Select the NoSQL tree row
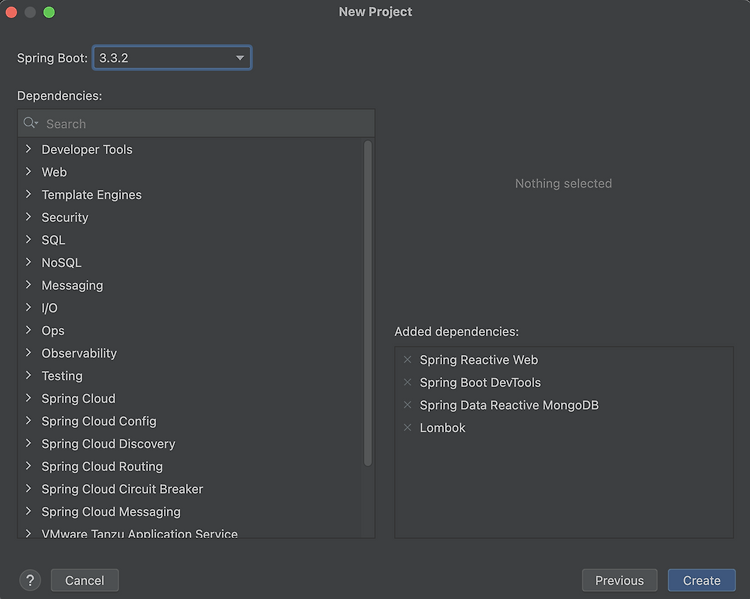This screenshot has height=599, width=750. 190,263
